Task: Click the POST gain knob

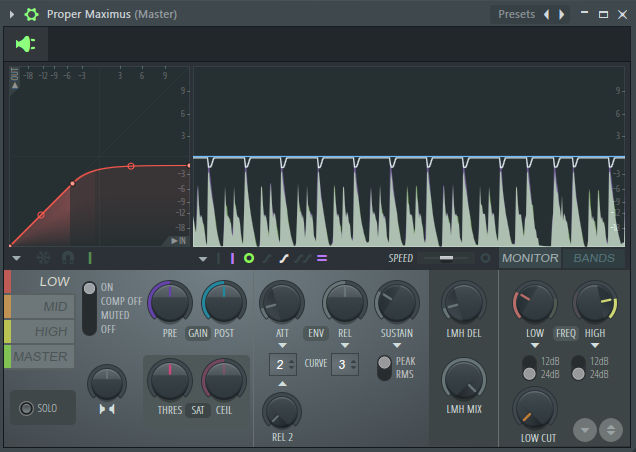Action: (x=223, y=302)
